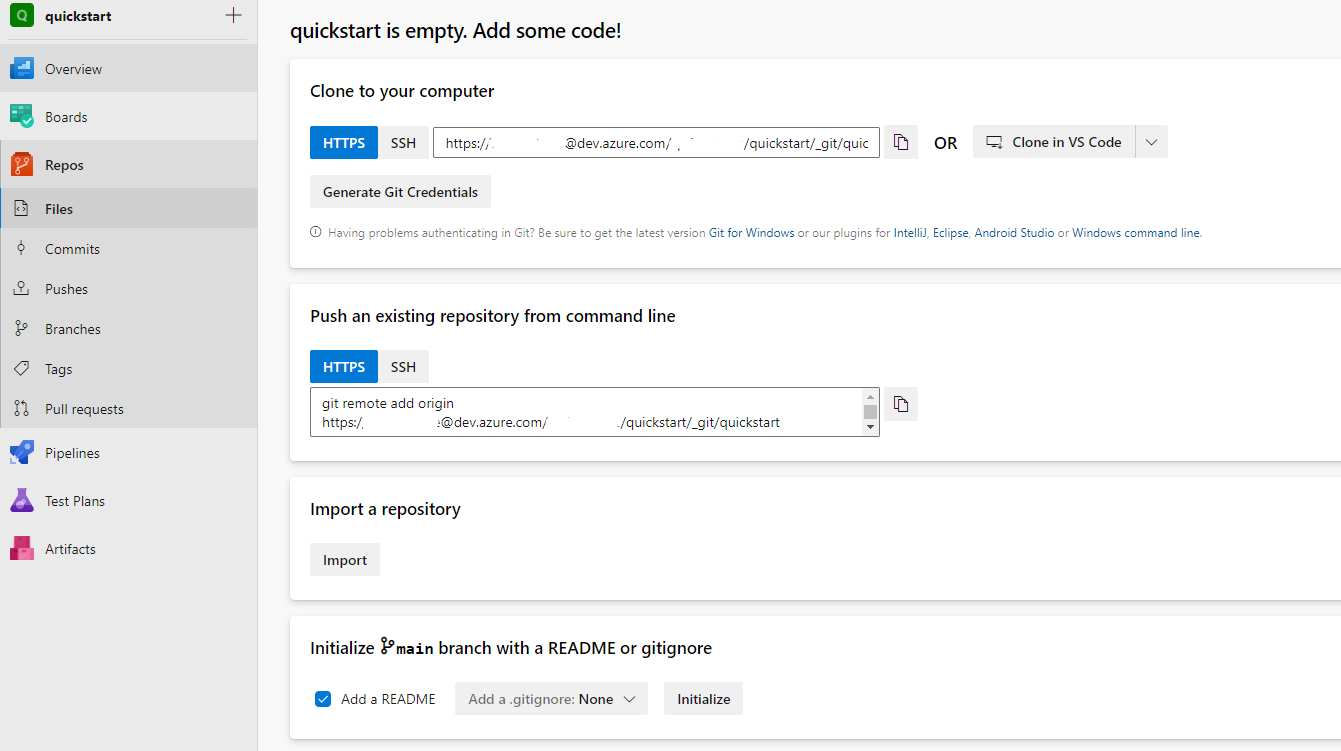Open the IntelliJ plugin link
This screenshot has width=1341, height=751.
[911, 233]
